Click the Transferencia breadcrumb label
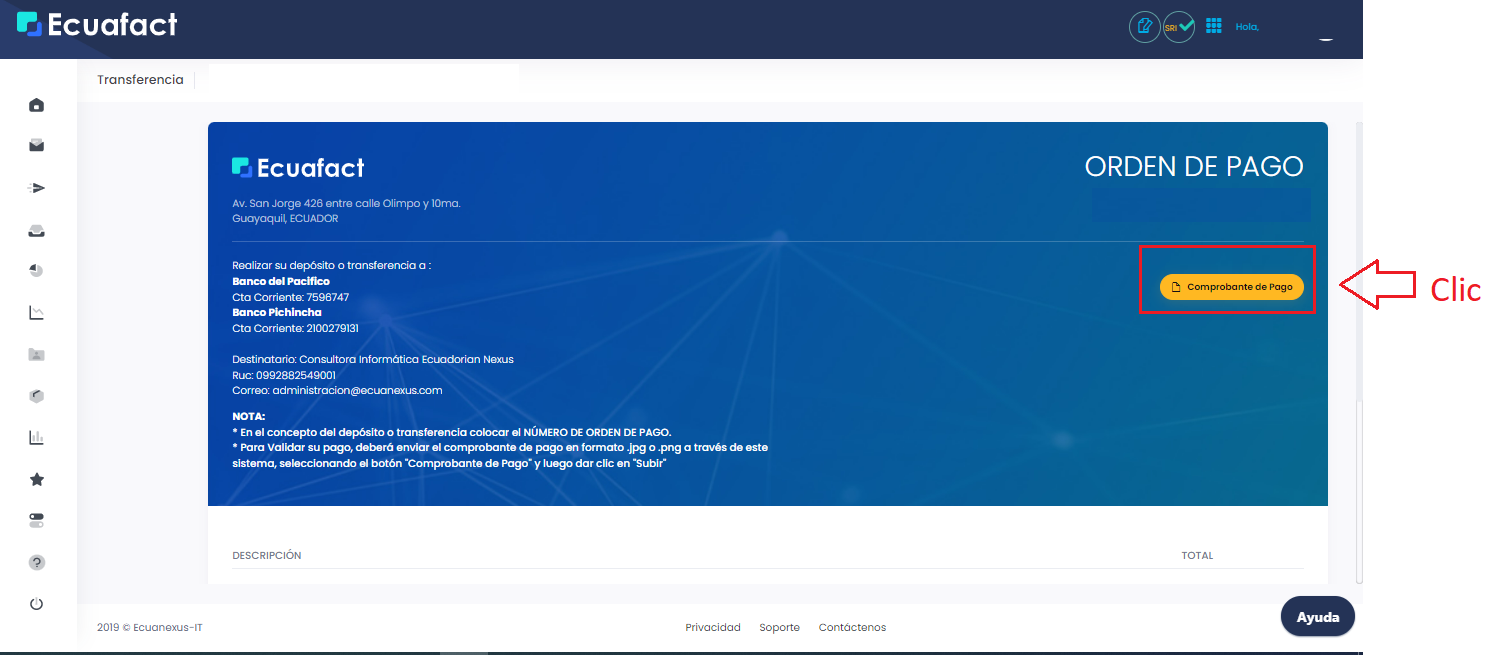This screenshot has height=655, width=1491. 140,80
